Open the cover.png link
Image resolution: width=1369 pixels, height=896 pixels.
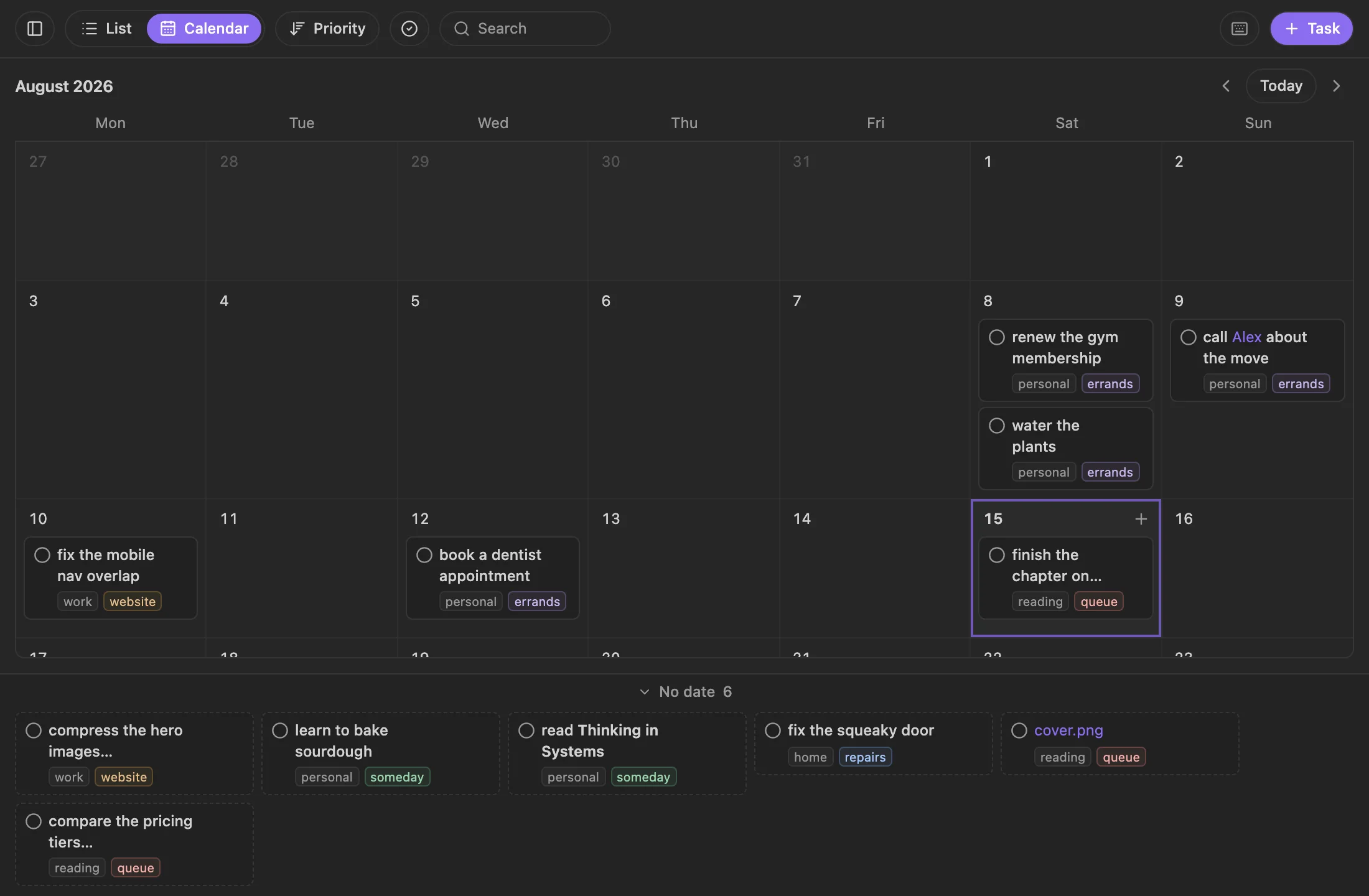1068,730
